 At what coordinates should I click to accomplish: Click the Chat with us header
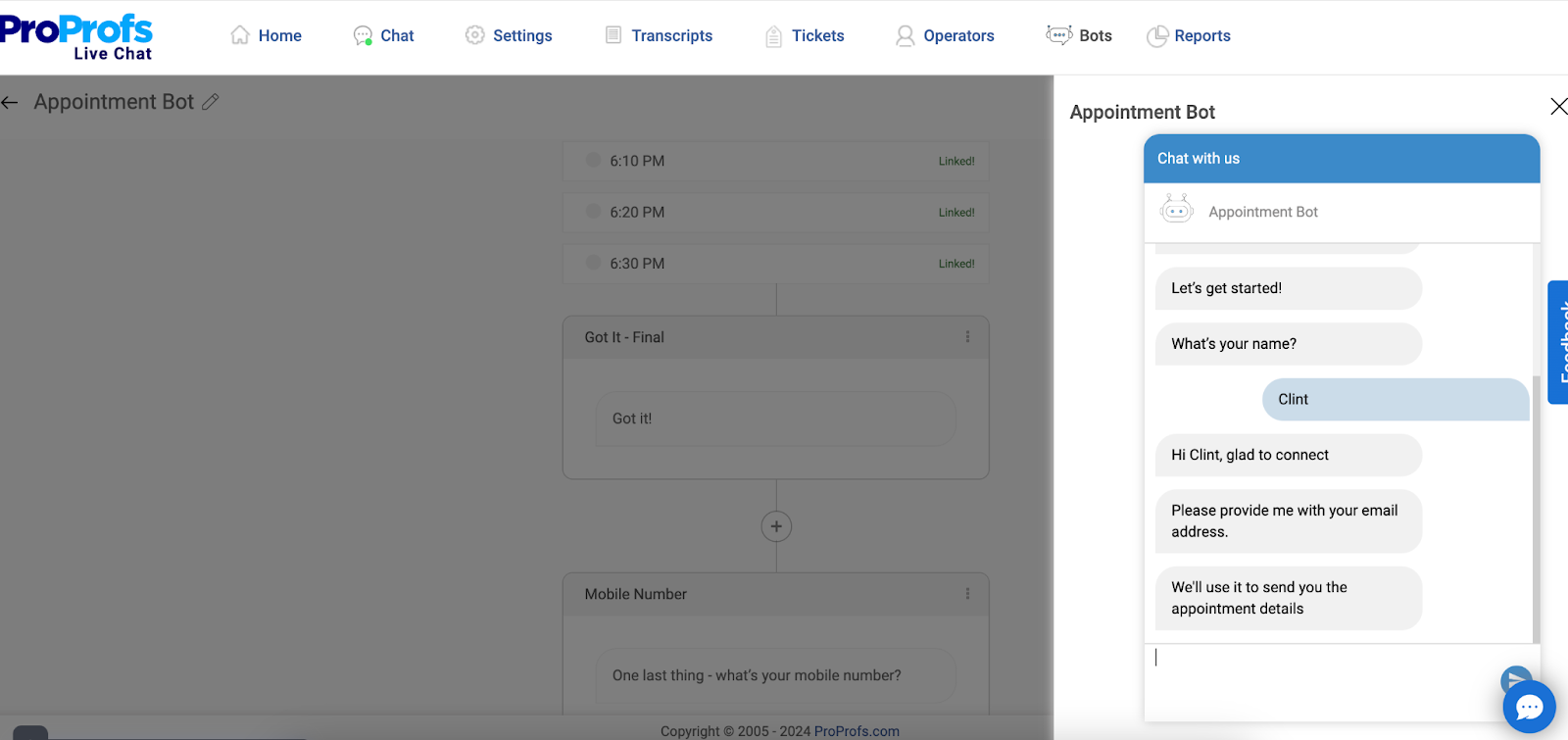point(1342,159)
